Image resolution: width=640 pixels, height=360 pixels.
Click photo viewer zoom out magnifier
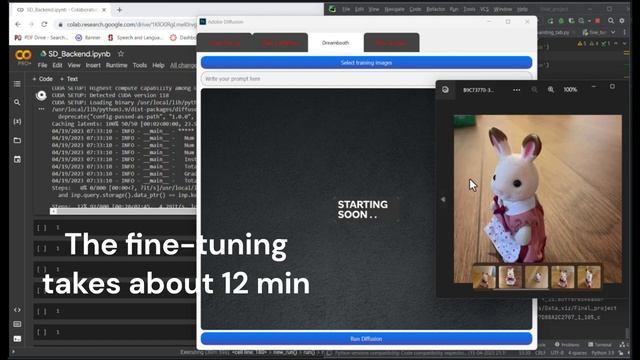[x=534, y=89]
